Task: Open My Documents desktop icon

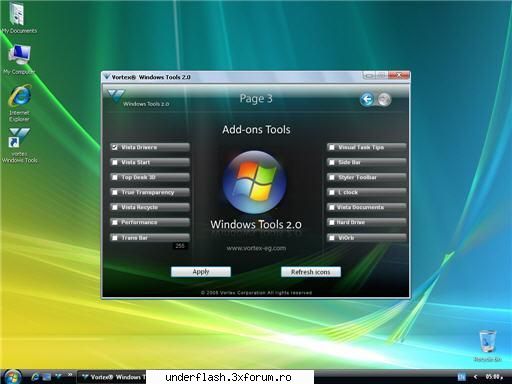Action: (x=19, y=18)
